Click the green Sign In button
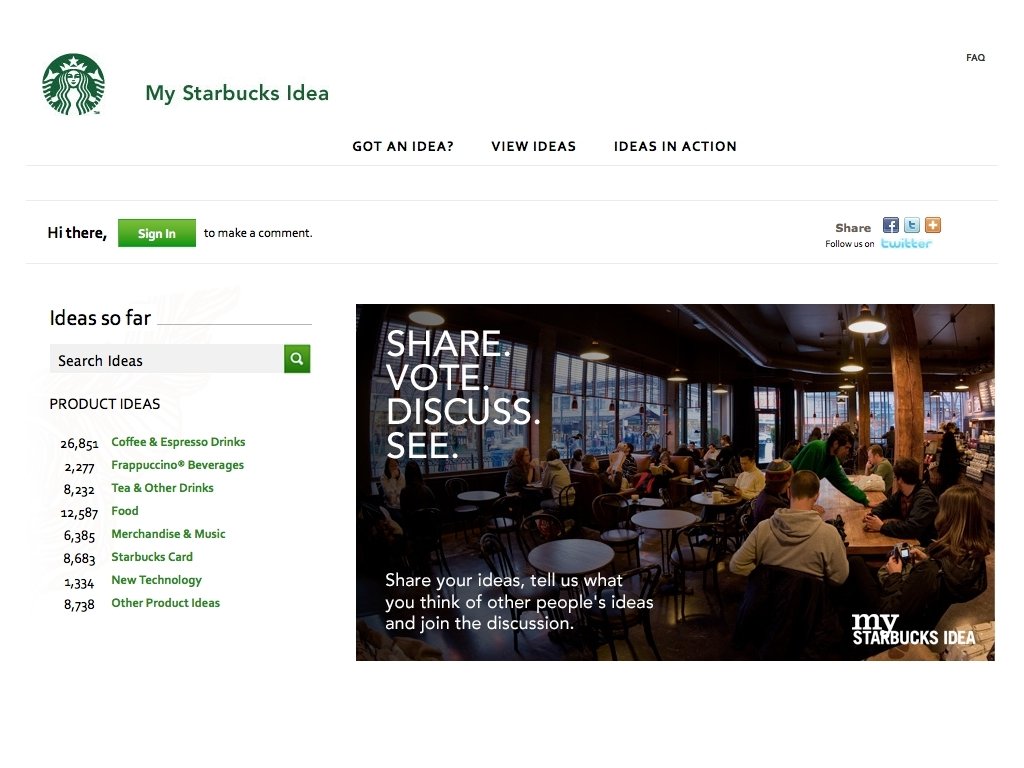 (157, 233)
